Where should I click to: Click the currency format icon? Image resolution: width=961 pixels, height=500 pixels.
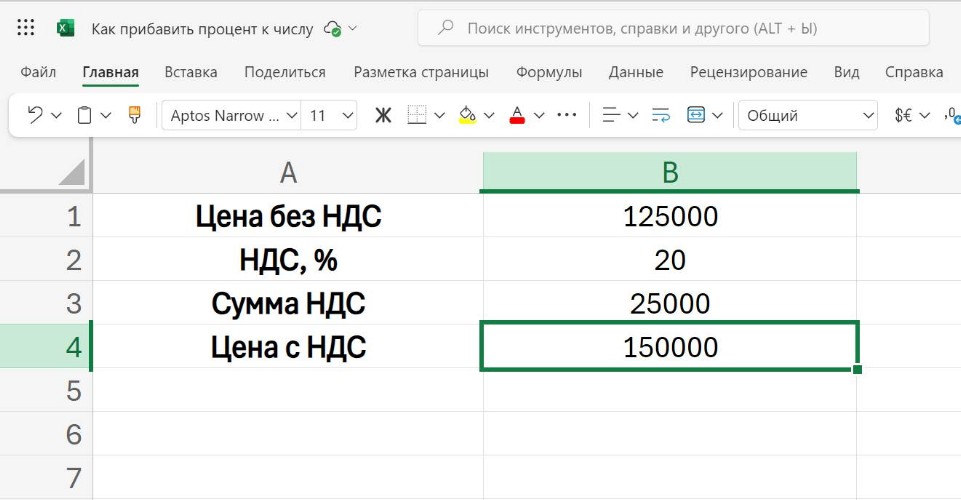coord(903,116)
